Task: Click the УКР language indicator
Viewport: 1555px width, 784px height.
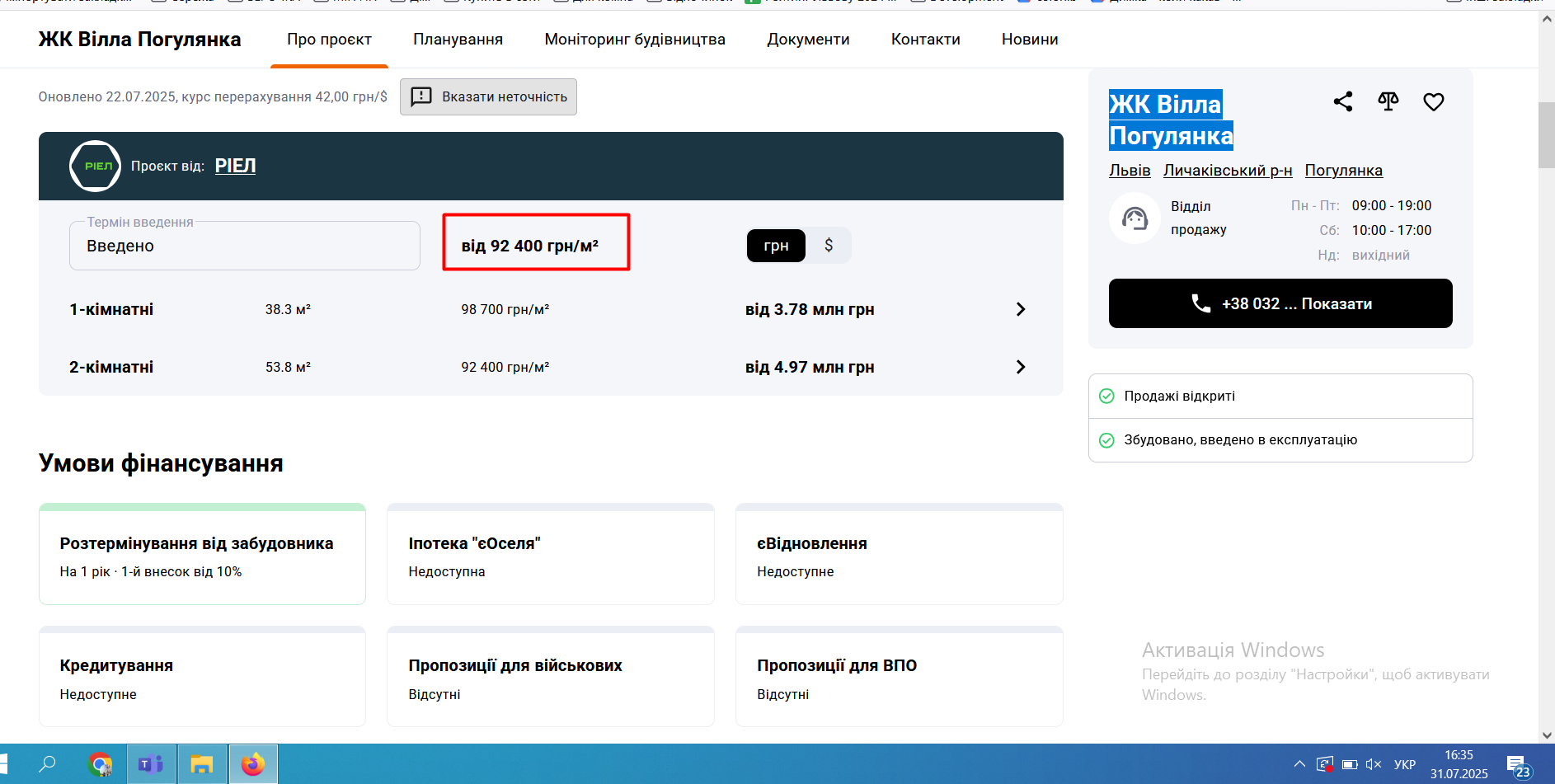Action: [1404, 764]
